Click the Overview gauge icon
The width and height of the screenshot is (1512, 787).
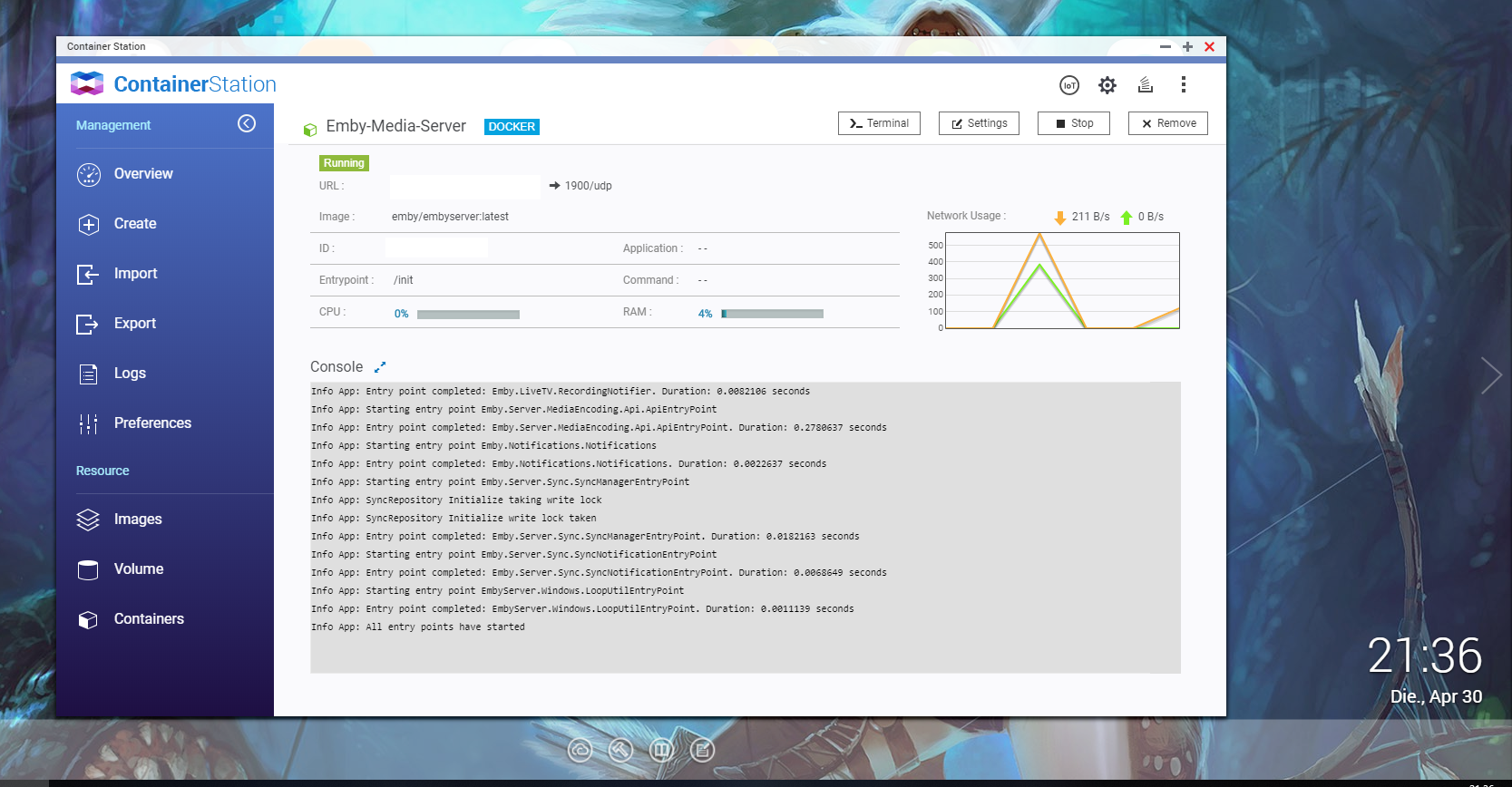[89, 175]
